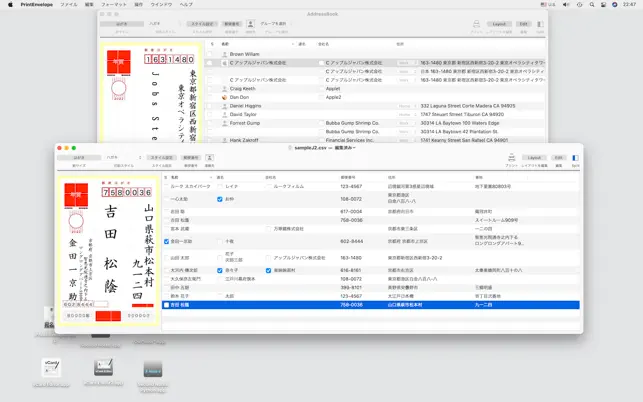Open the ヘルプ menu
The image size is (643, 402).
186,5
